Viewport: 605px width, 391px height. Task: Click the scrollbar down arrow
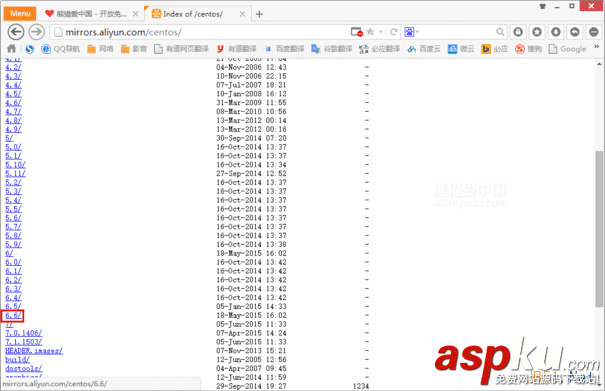(x=599, y=384)
